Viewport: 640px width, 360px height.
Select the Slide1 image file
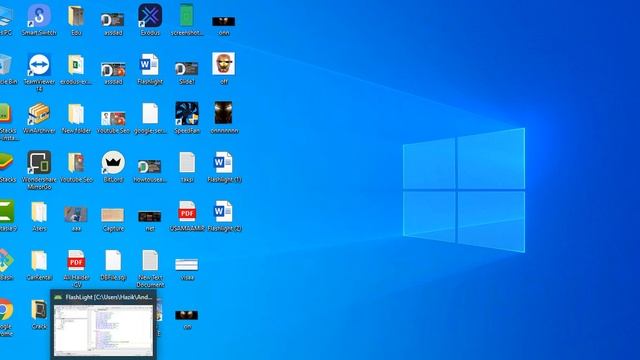(x=187, y=69)
